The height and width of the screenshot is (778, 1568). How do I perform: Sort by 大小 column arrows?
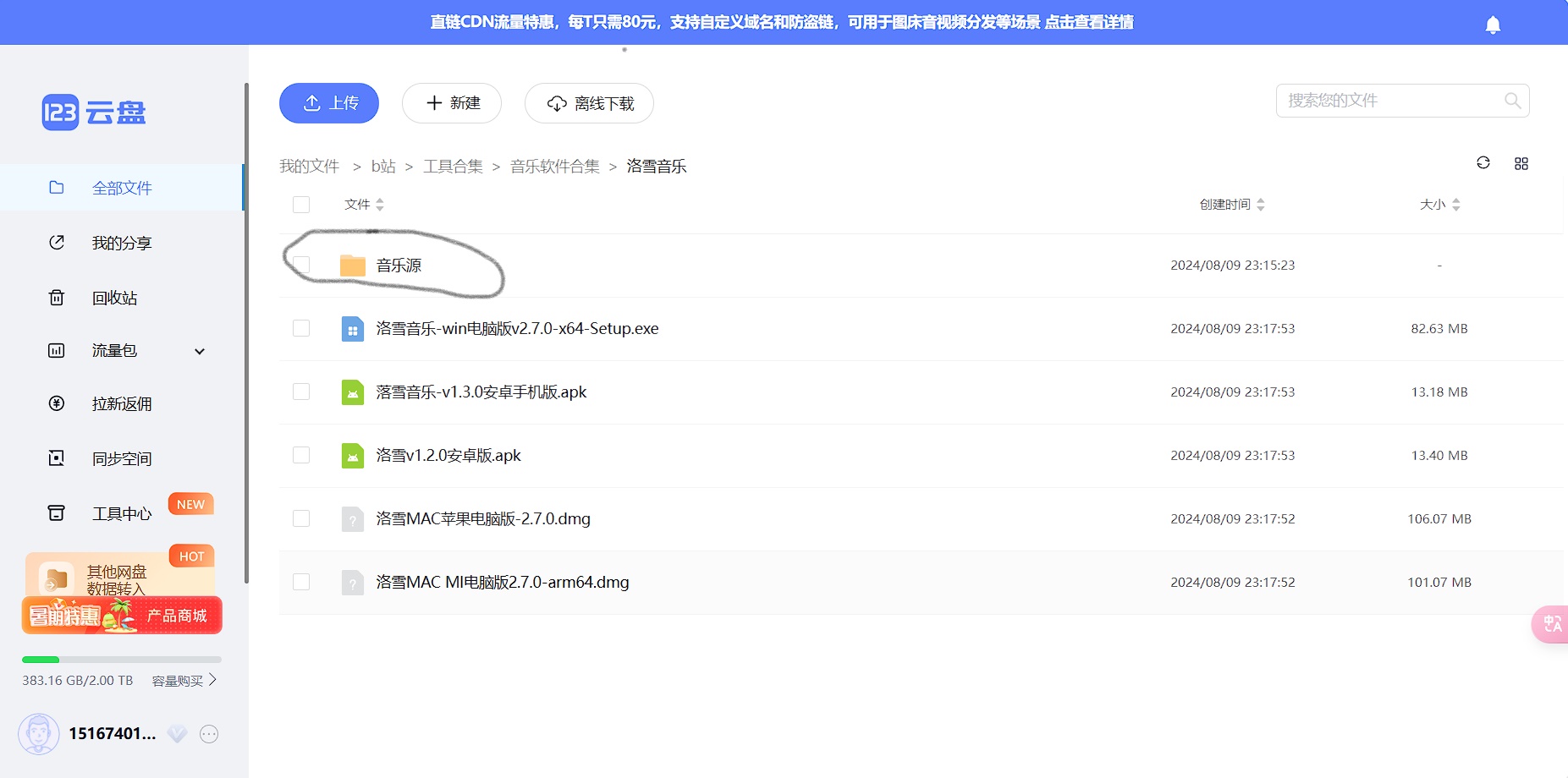pos(1456,205)
